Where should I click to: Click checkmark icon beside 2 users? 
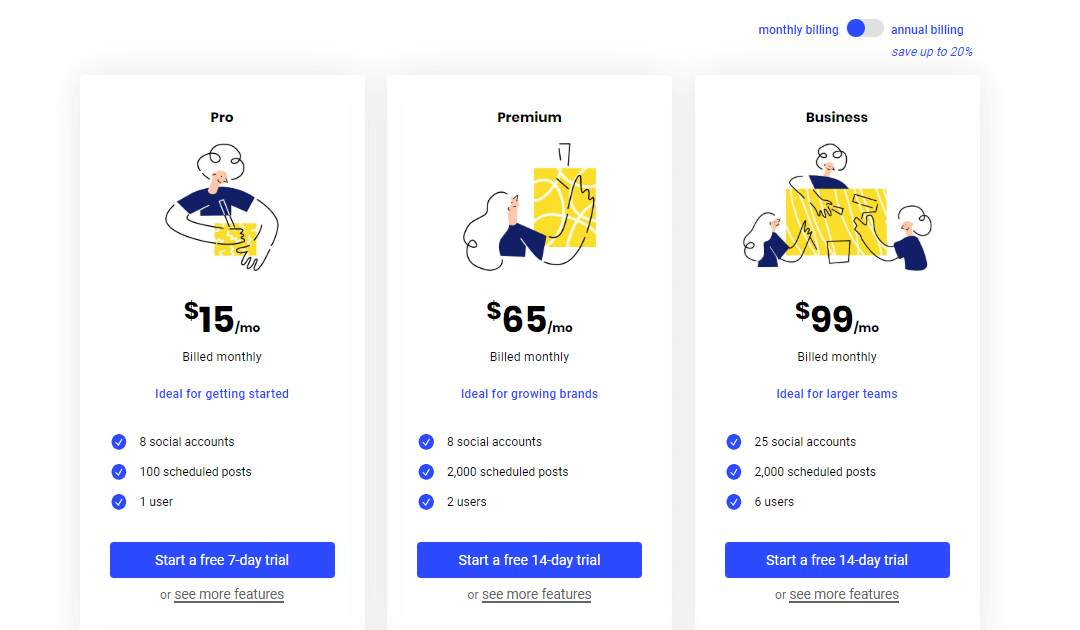pos(426,502)
